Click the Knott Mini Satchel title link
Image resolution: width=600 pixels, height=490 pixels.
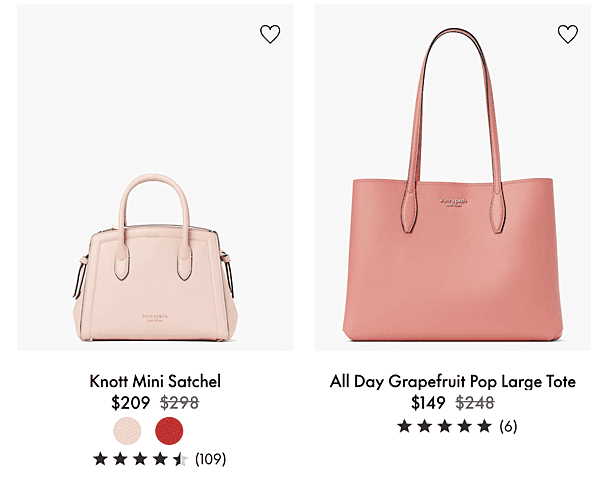coord(155,381)
